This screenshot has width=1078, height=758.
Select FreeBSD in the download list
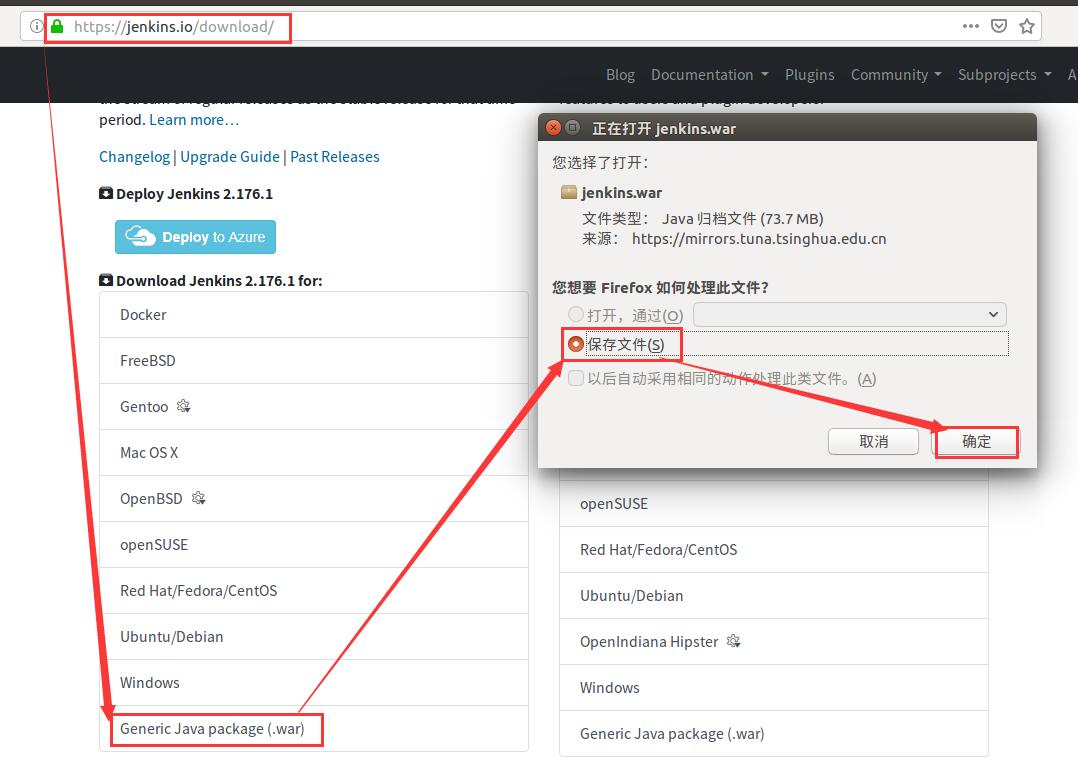click(314, 361)
